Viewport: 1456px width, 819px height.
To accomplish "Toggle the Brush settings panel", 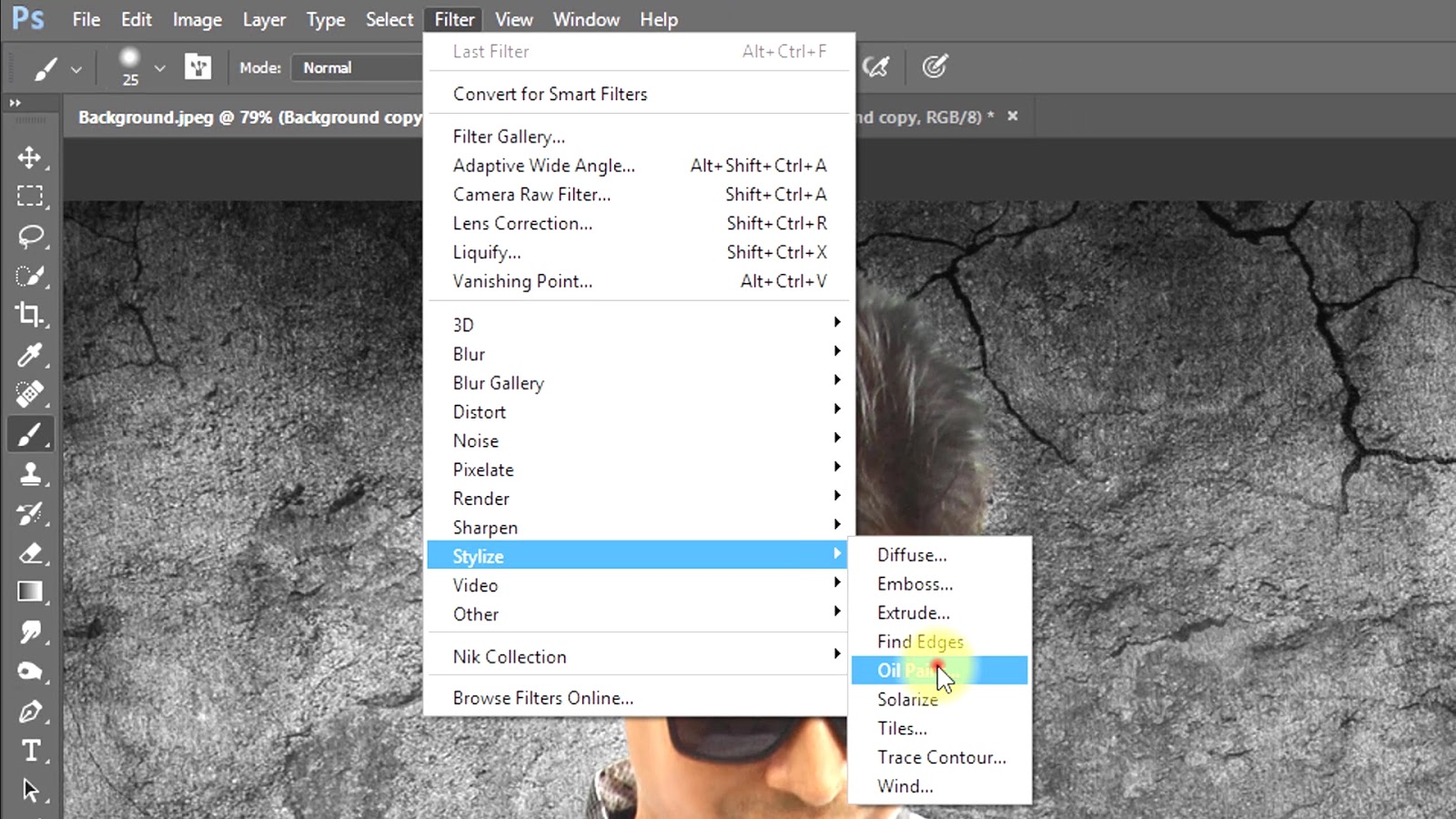I will (x=197, y=67).
